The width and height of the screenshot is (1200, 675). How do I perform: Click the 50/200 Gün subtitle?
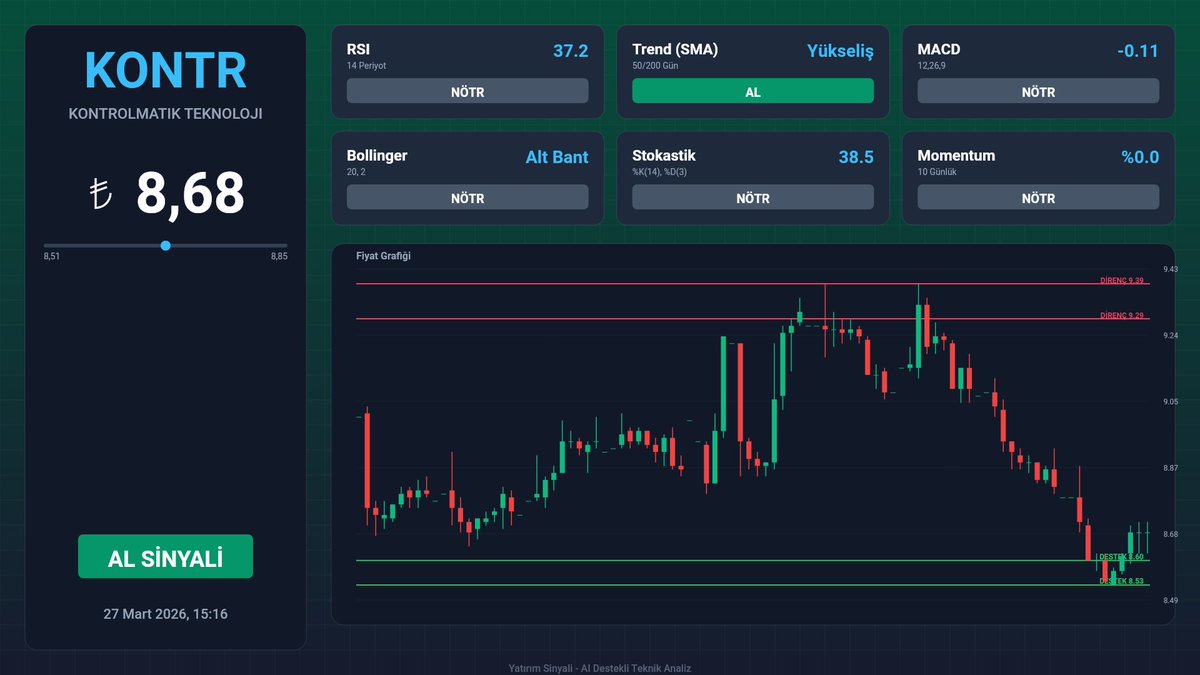click(655, 65)
